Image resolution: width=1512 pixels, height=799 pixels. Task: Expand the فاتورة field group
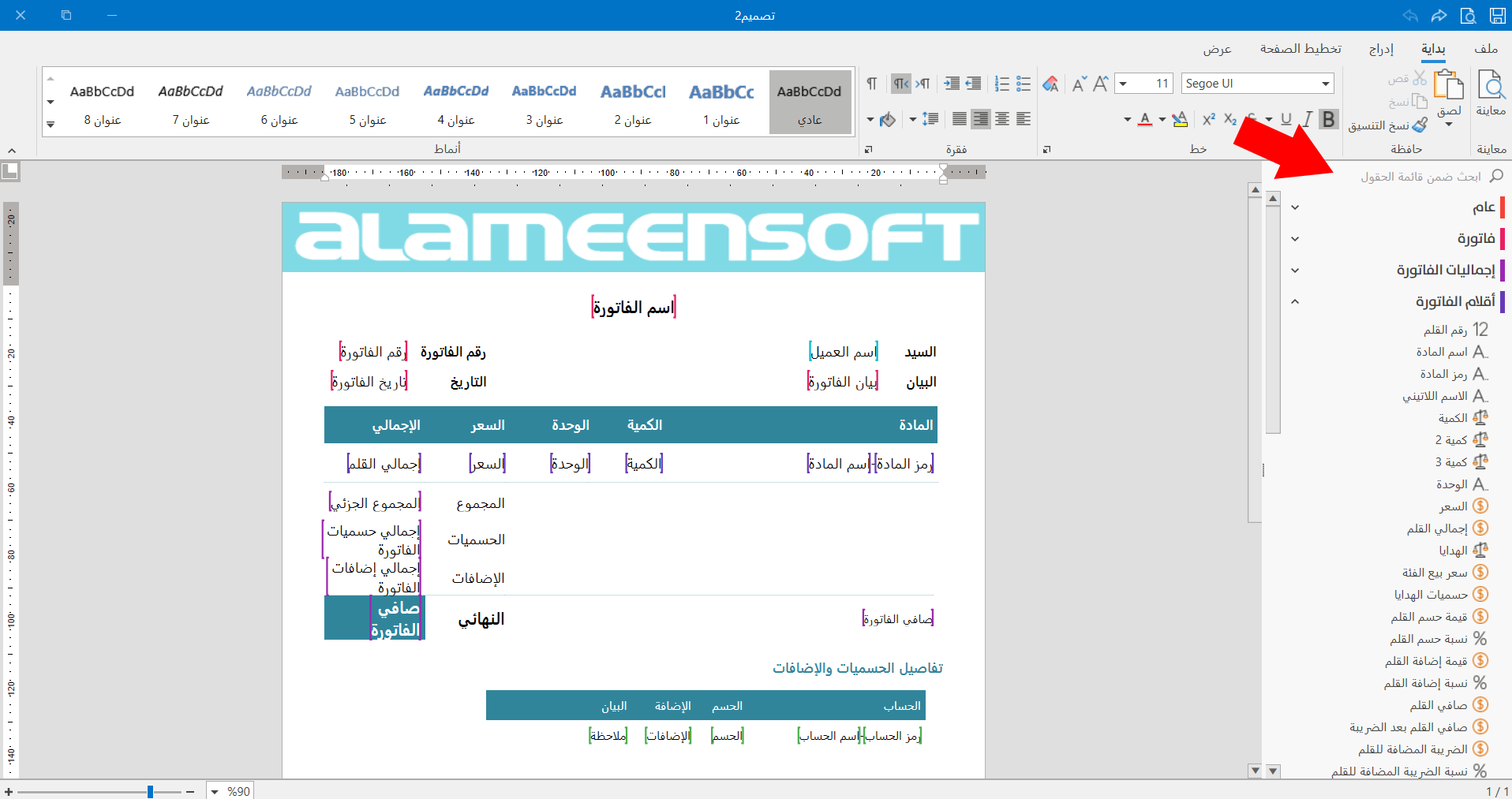[x=1295, y=239]
